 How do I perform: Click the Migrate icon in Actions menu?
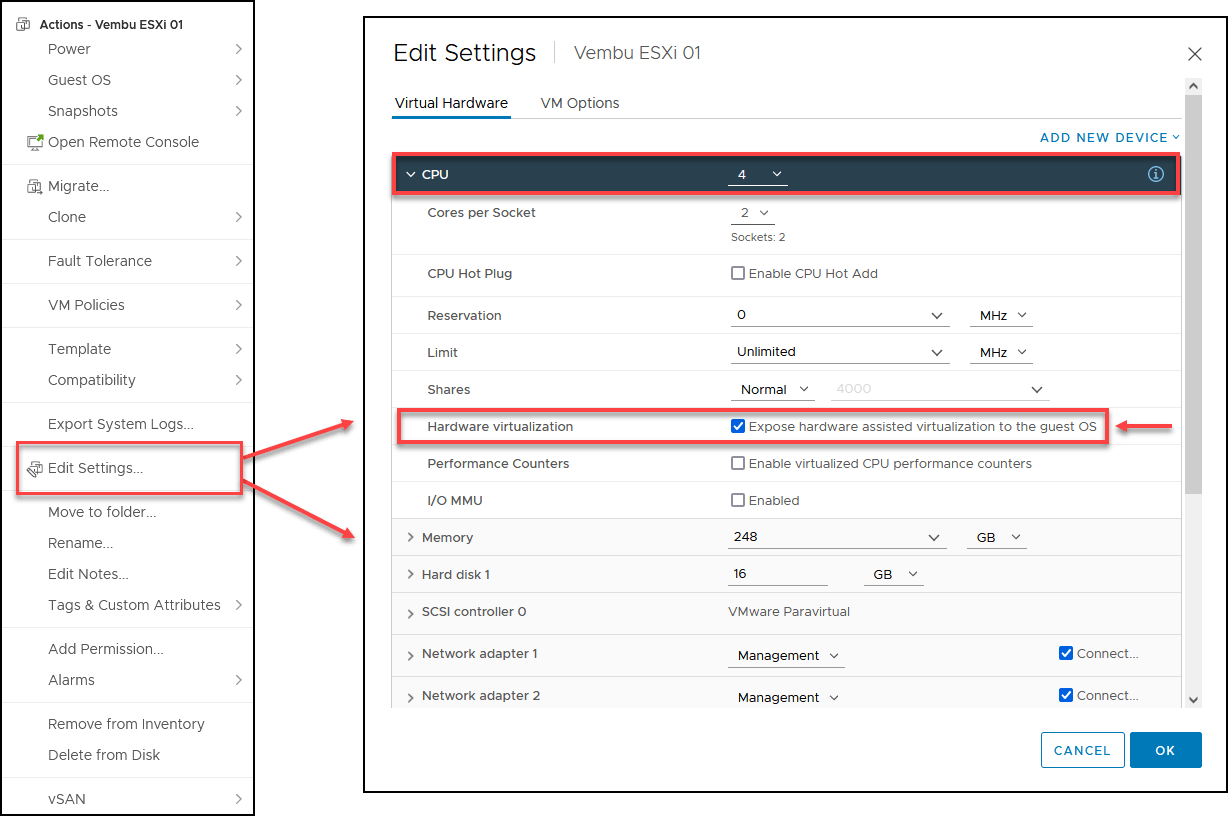point(35,186)
